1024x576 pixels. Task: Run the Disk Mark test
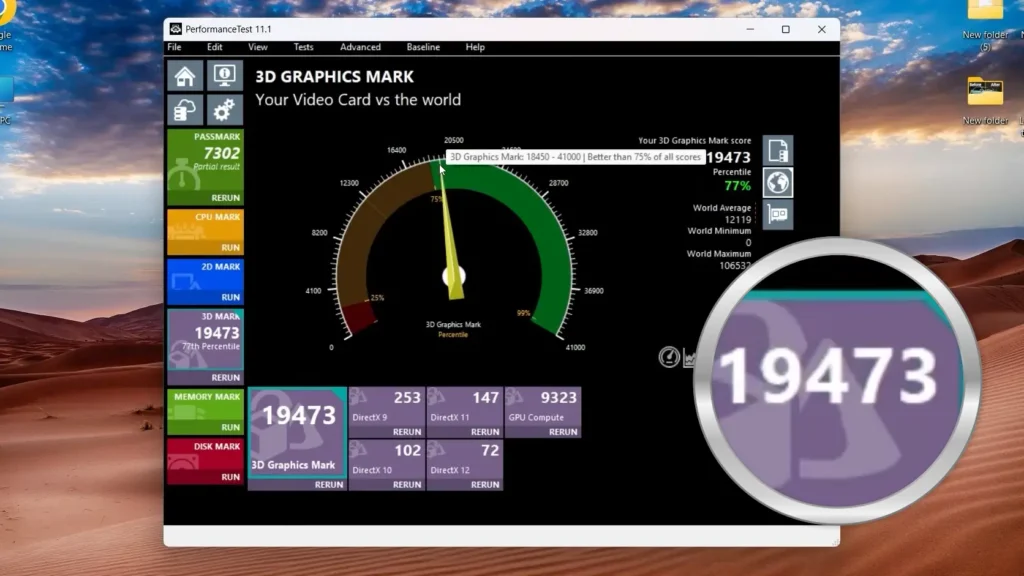click(x=231, y=477)
